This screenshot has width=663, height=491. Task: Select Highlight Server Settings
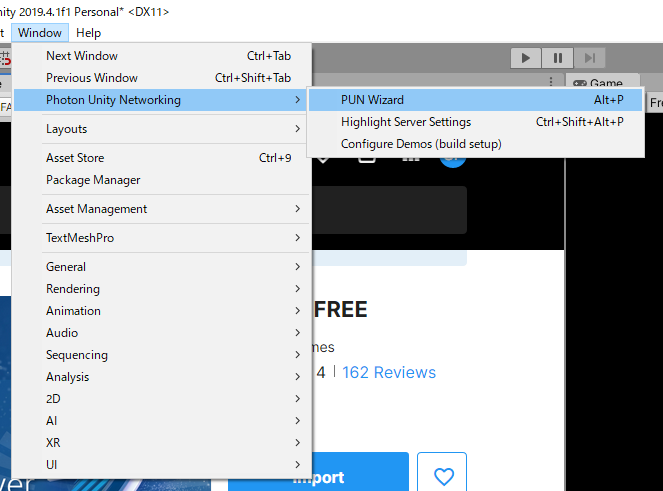[x=475, y=122]
